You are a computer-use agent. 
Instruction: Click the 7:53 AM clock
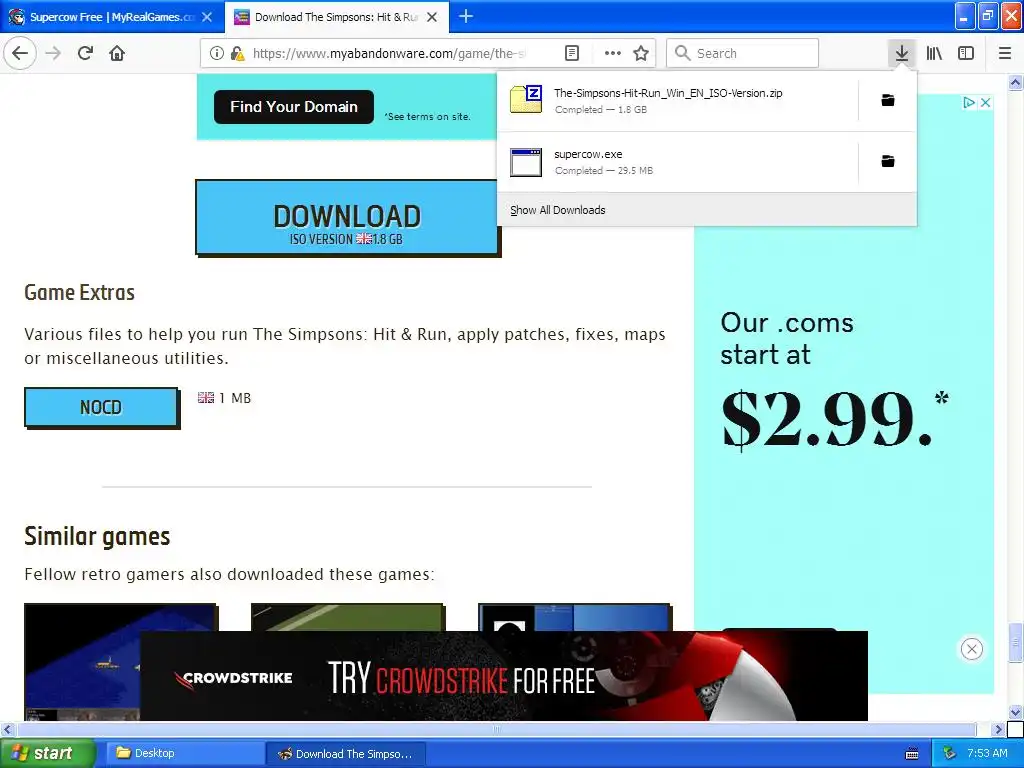click(x=987, y=753)
